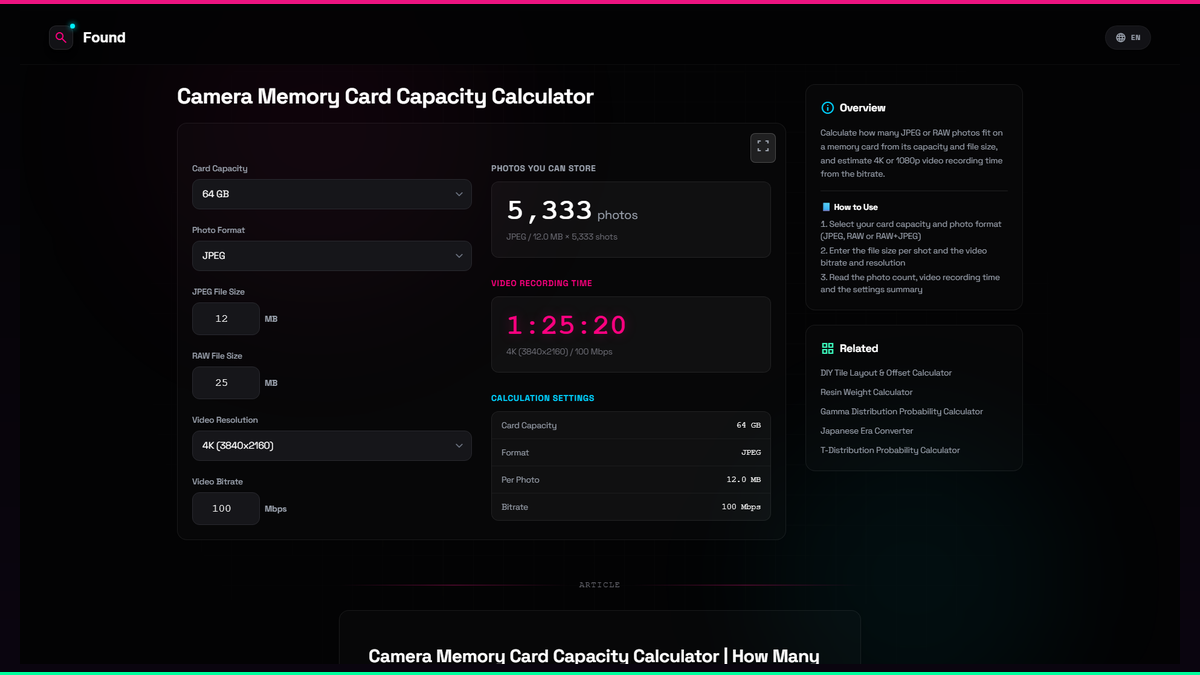Click the Card Capacity 64 GB settings row
The height and width of the screenshot is (675, 1200).
631,425
